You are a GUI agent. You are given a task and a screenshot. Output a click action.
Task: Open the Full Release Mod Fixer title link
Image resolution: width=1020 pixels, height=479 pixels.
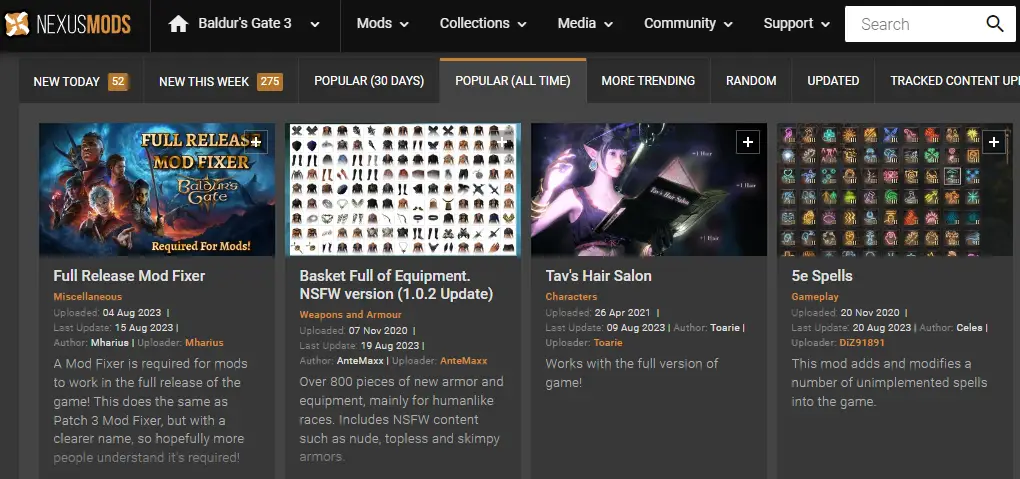129,276
